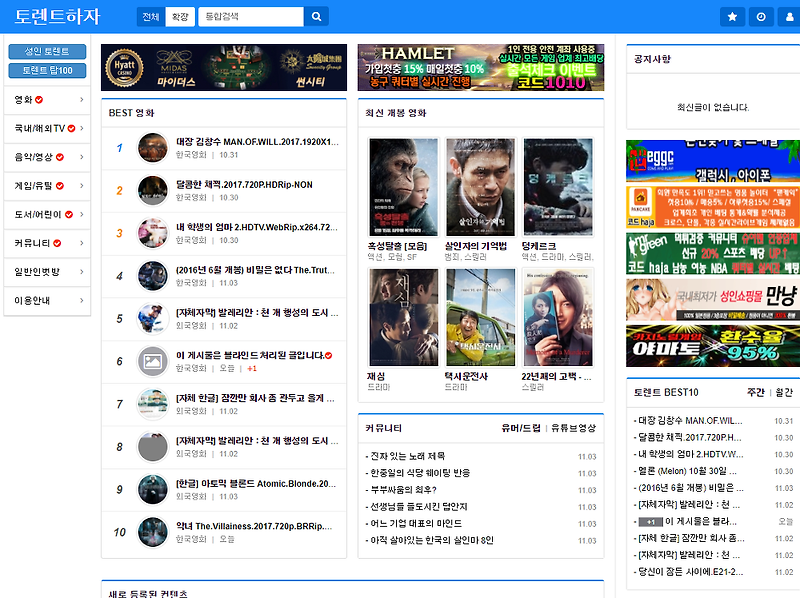Switch BEST10 list to 월간 tab
The width and height of the screenshot is (800, 598).
click(x=784, y=392)
